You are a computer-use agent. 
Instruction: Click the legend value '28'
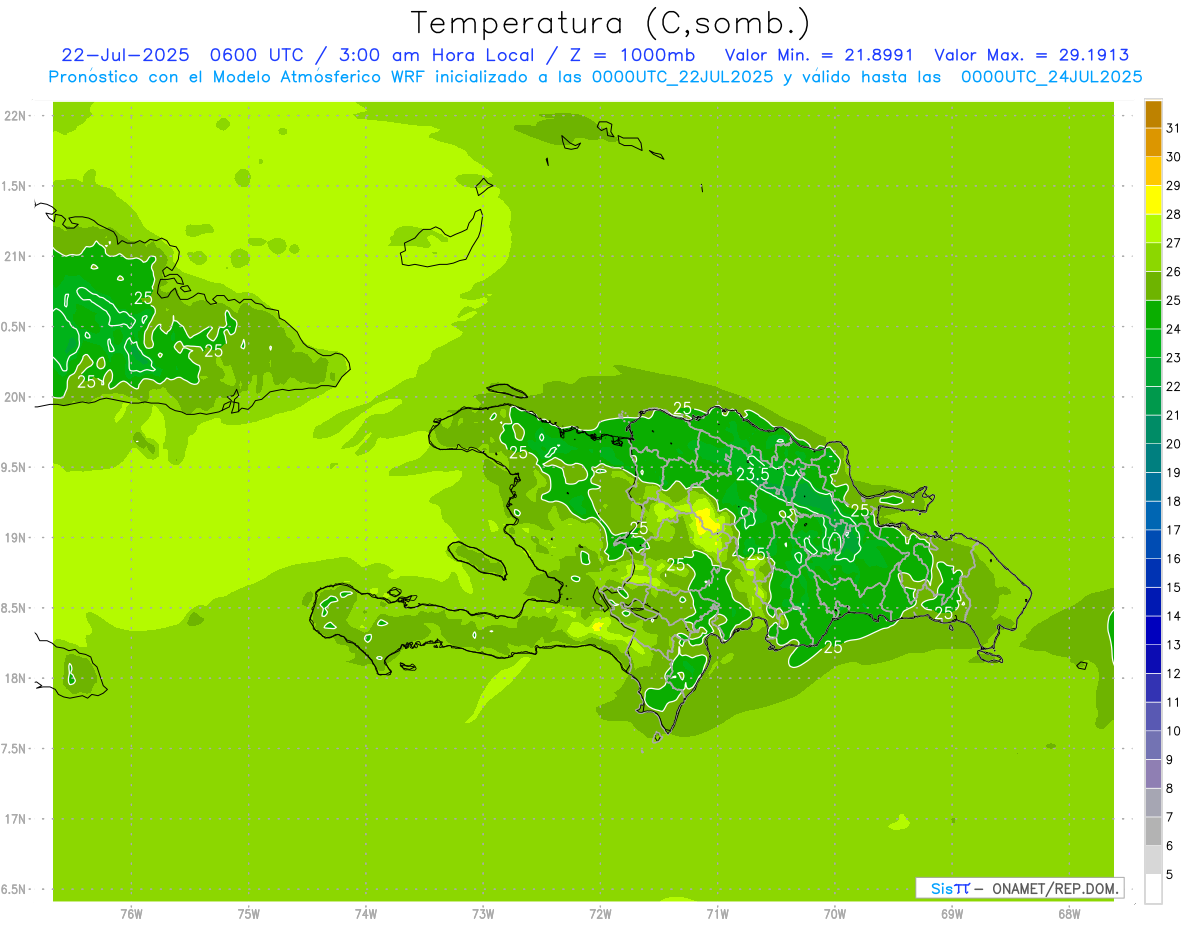pyautogui.click(x=1173, y=214)
